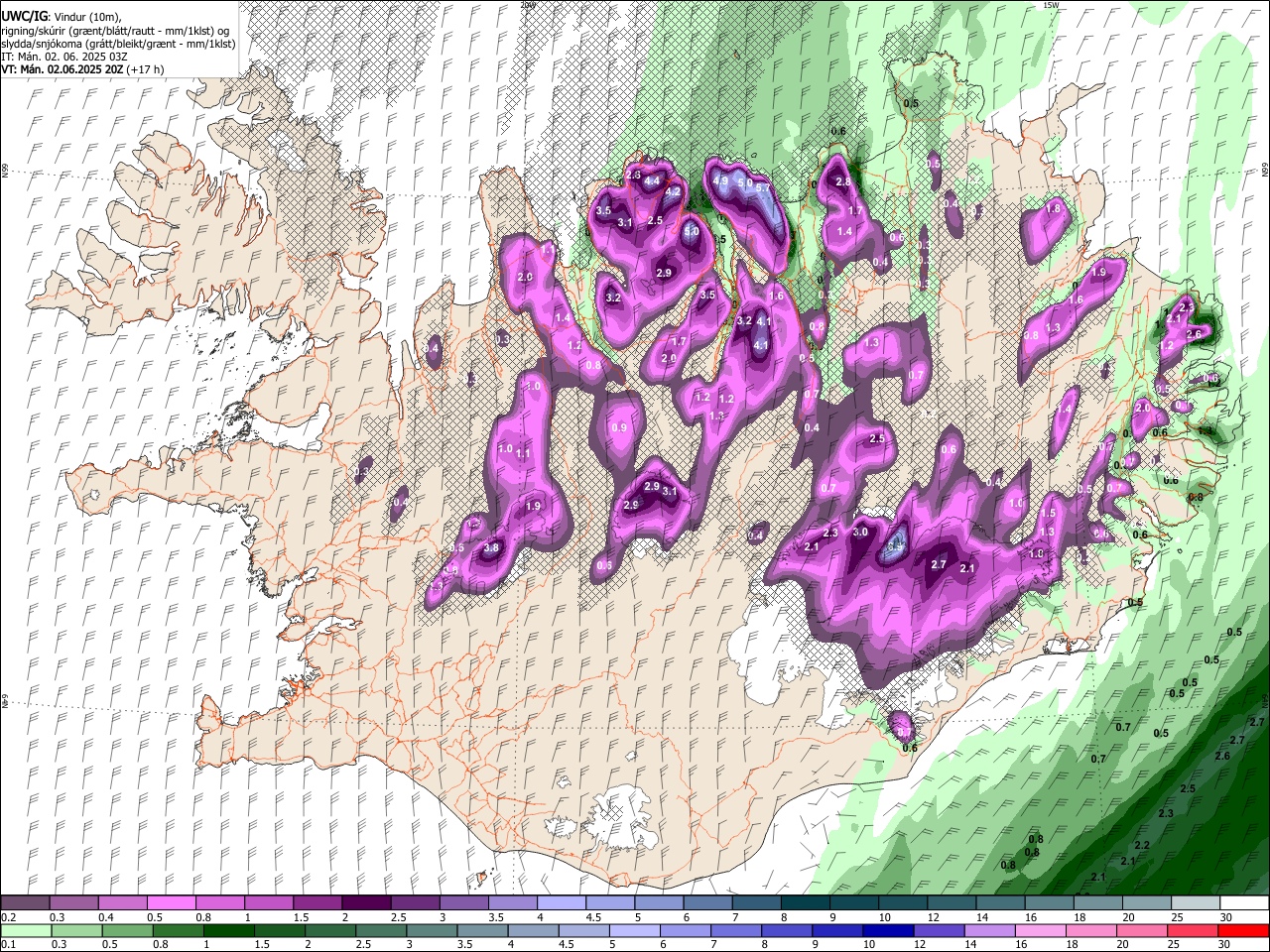Pick the dark green 1 swatch, lower legend

pyautogui.click(x=228, y=930)
